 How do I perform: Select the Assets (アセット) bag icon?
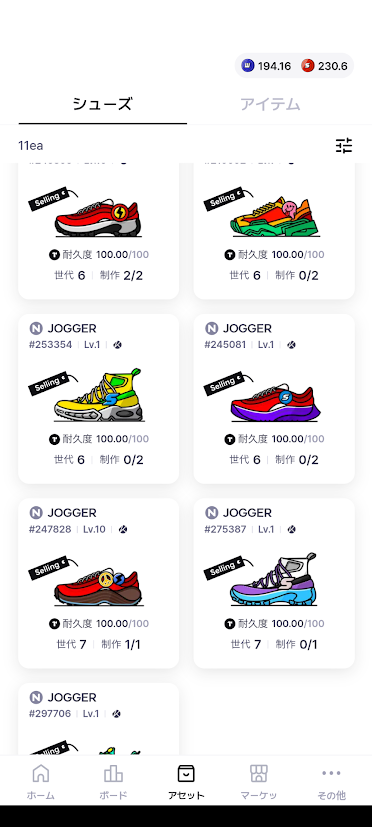186,773
